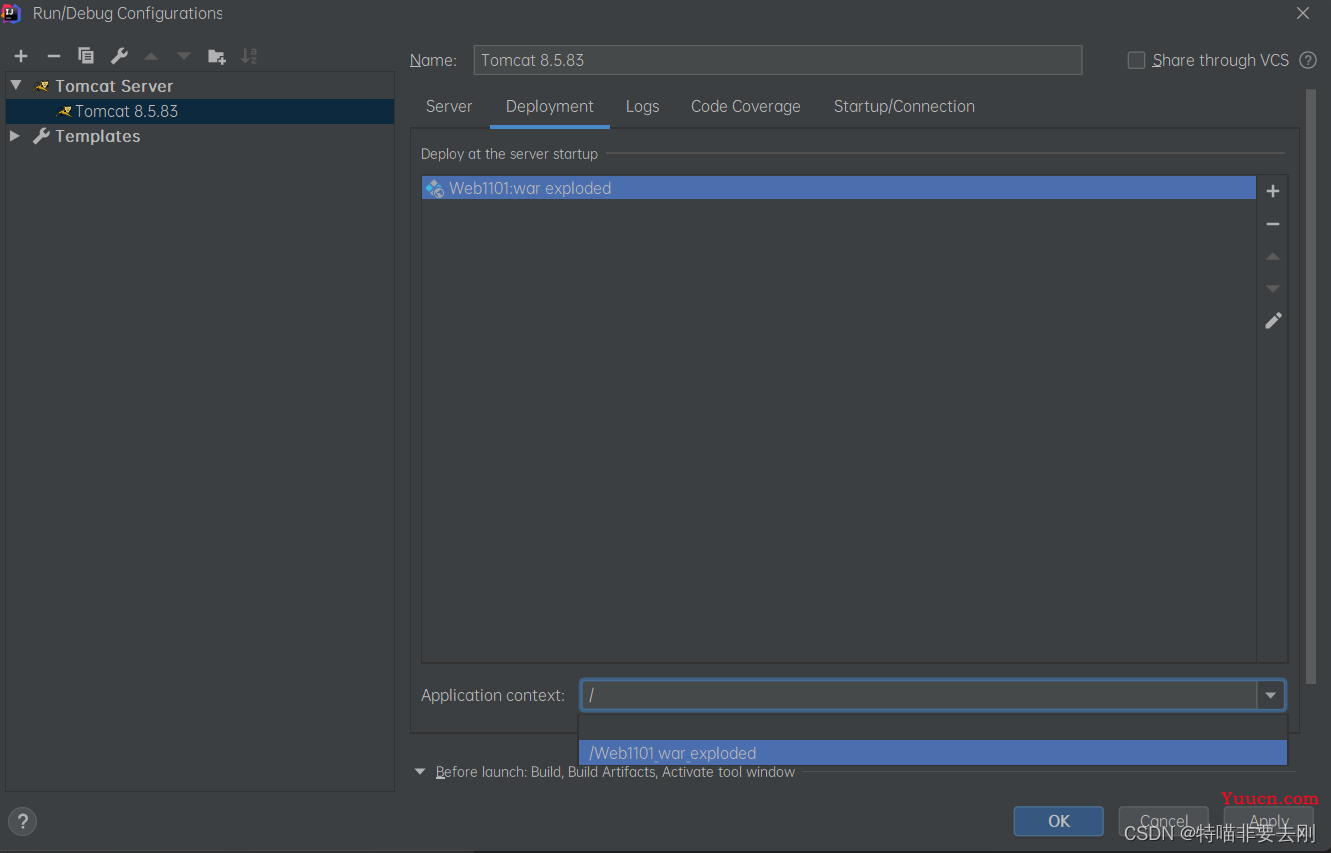Move deployment artifact up
This screenshot has height=853, width=1331.
pos(1273,257)
